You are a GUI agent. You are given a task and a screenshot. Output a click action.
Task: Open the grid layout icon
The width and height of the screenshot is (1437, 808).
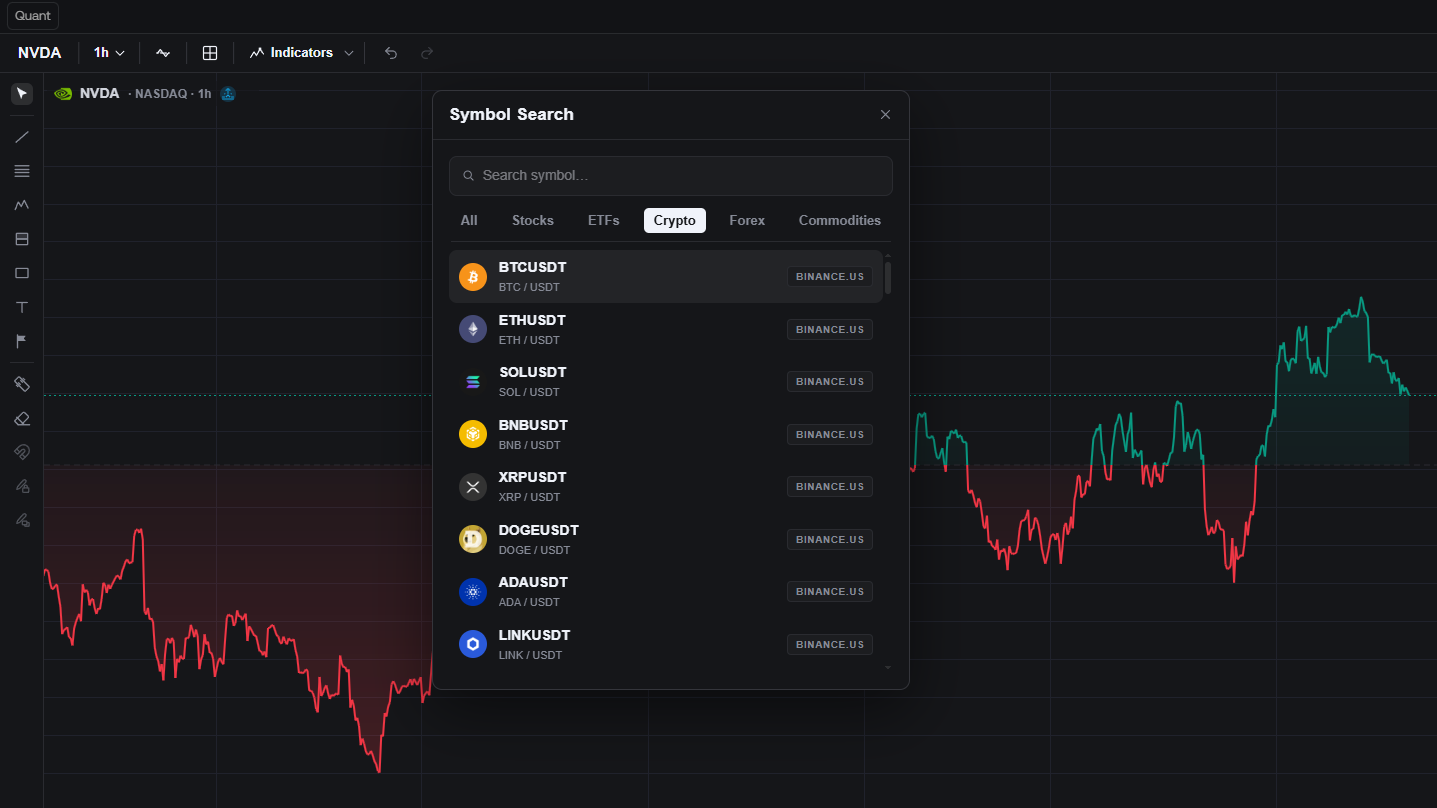(x=210, y=53)
